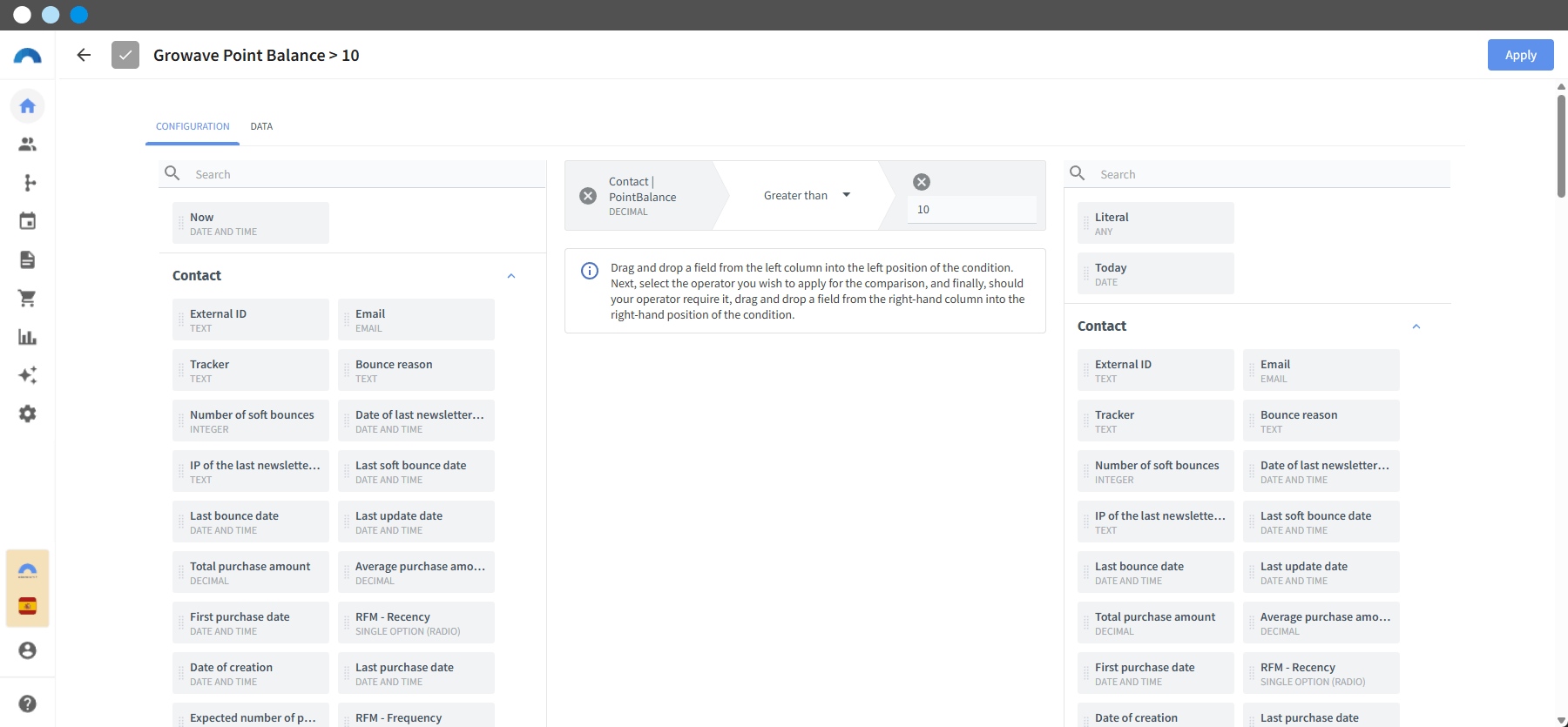1568x727 pixels.
Task: Click the search magnifier in right column
Action: [x=1078, y=173]
